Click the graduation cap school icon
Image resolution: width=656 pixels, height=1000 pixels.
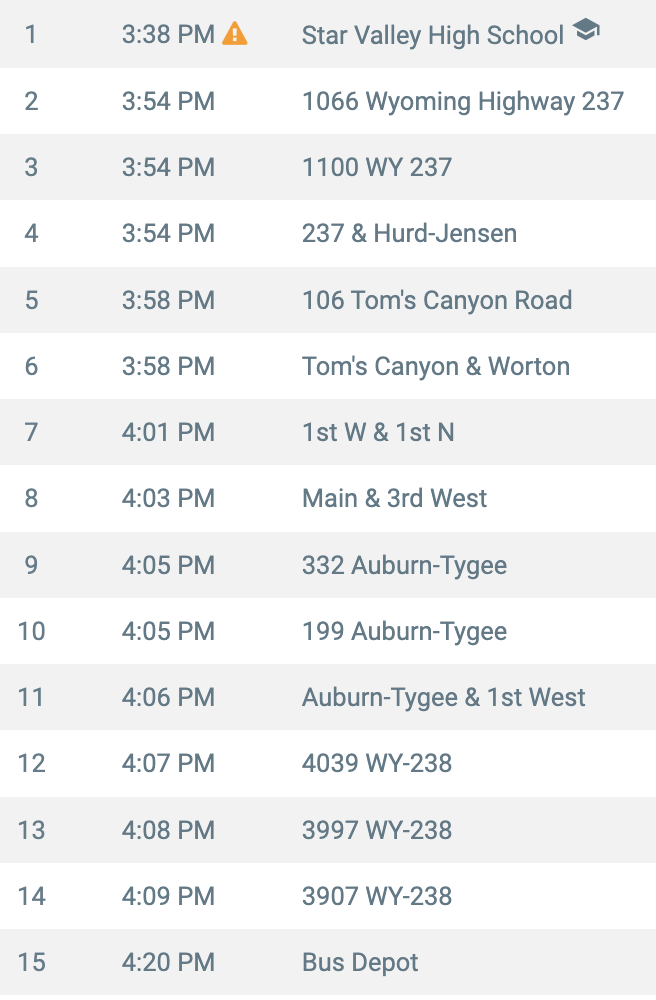click(x=586, y=29)
